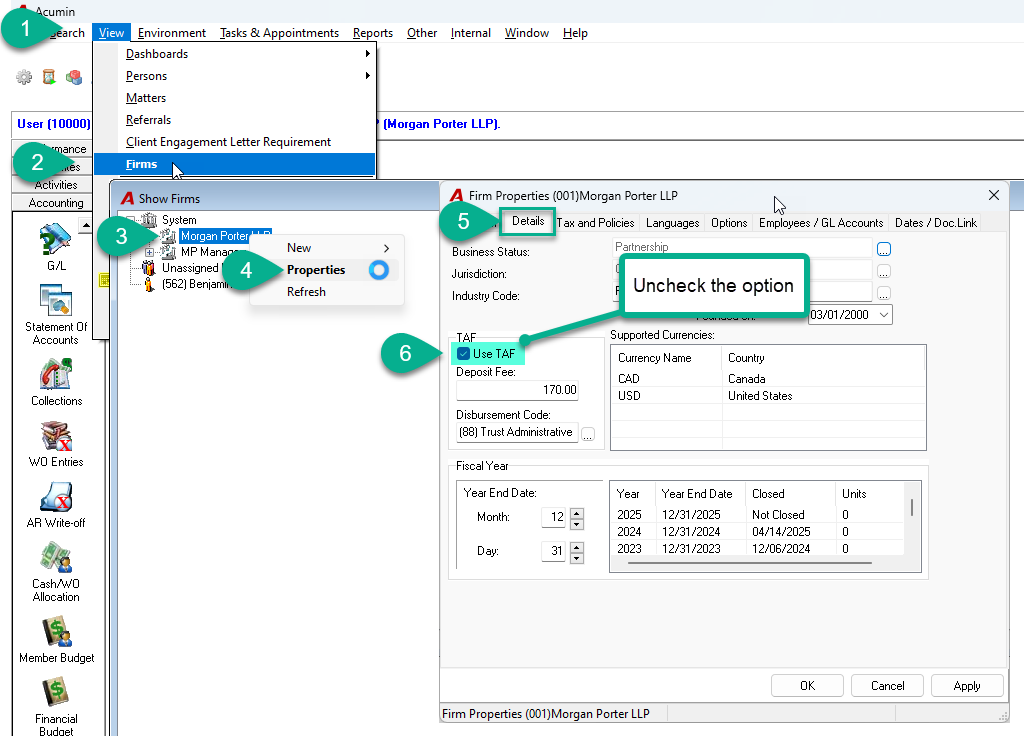
Task: Switch to the Tax and Policies tab
Action: [x=595, y=223]
